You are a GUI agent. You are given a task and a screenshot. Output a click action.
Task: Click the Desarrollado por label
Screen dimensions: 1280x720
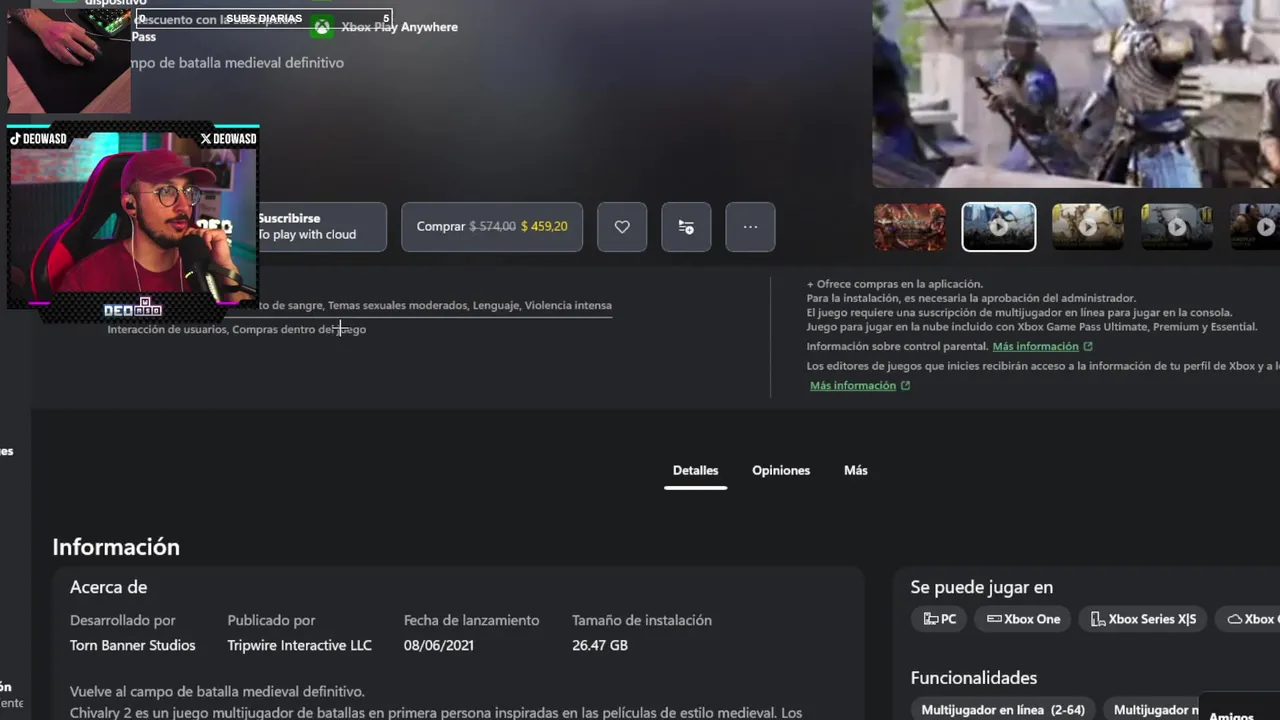(122, 621)
